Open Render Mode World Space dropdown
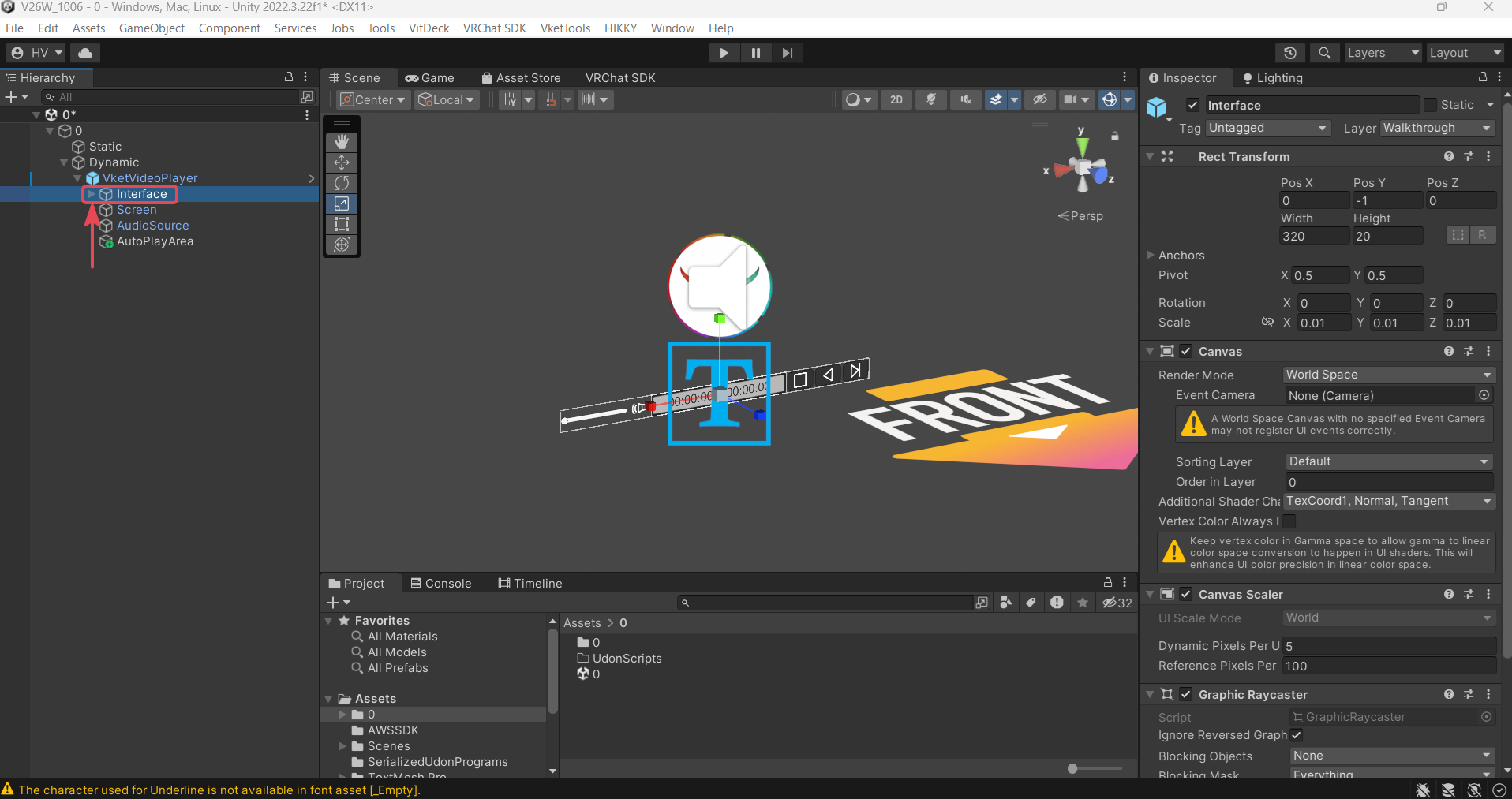 click(x=1389, y=375)
